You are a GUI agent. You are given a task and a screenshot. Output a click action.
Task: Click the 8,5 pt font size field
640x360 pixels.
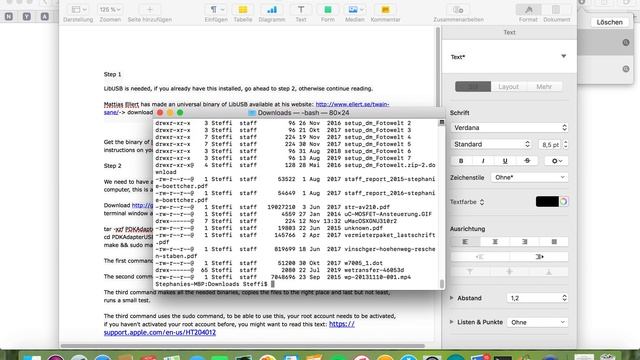click(x=550, y=144)
